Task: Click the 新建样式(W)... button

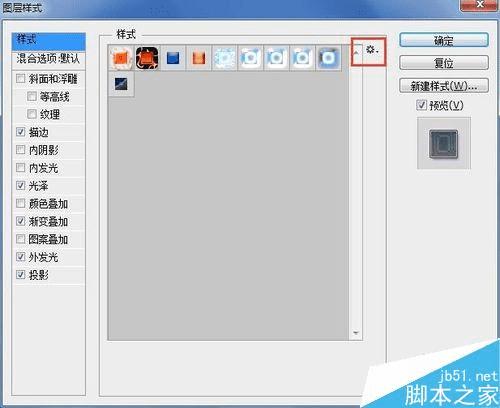Action: click(444, 86)
